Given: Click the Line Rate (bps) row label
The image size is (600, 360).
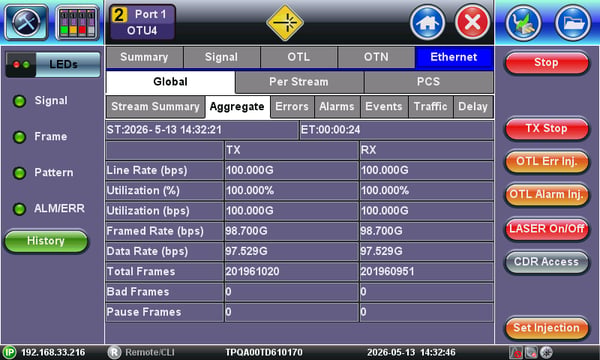Looking at the screenshot, I should [x=147, y=170].
